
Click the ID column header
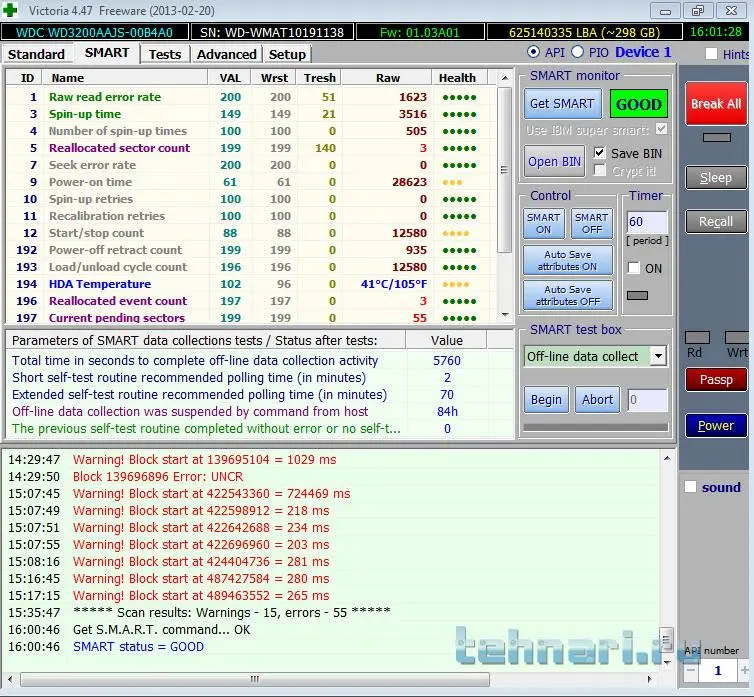click(24, 77)
